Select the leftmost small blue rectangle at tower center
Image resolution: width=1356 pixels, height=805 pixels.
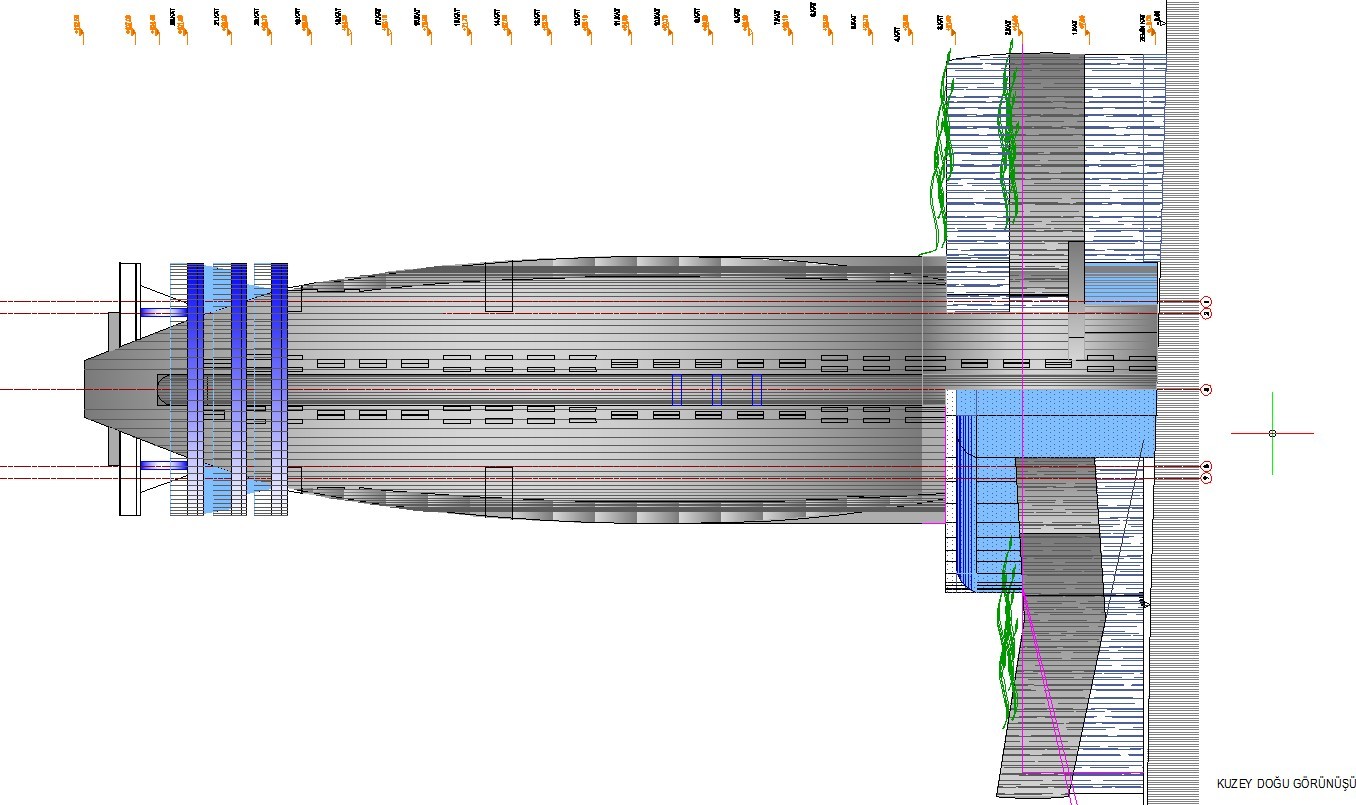(677, 389)
